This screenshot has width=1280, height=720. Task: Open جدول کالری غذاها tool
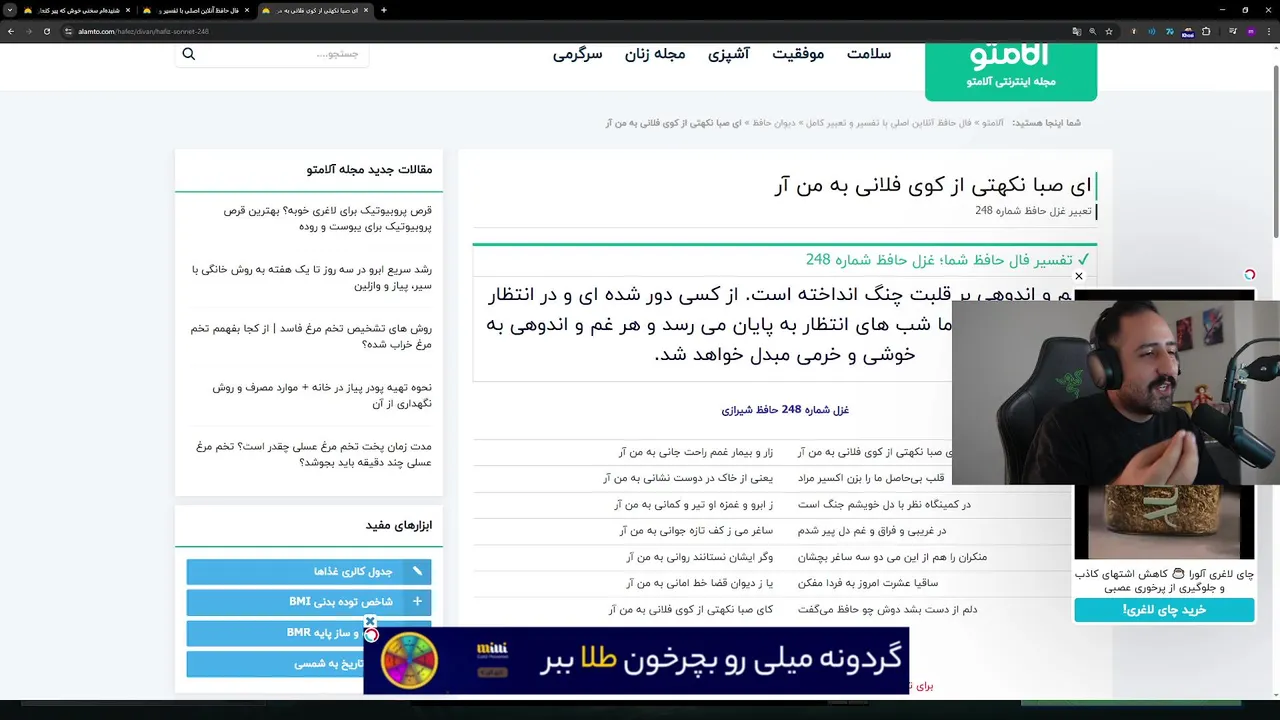(309, 572)
